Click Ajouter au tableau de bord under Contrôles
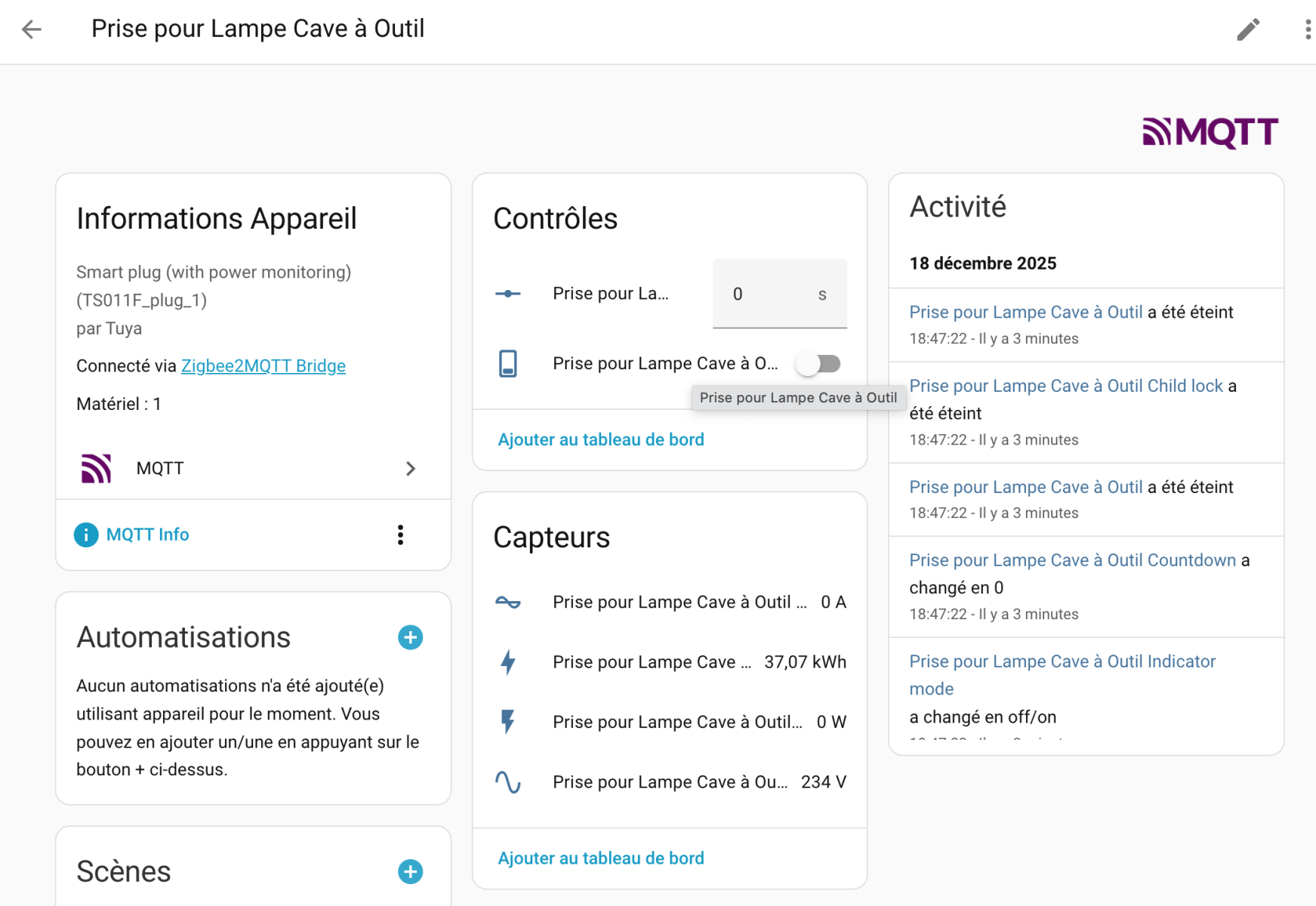 (601, 440)
